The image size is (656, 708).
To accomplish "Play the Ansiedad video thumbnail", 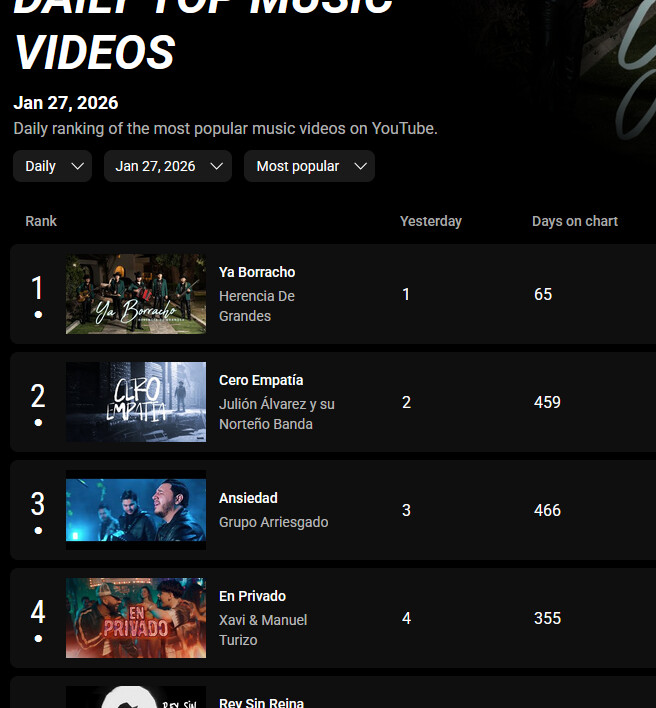I will pos(136,510).
